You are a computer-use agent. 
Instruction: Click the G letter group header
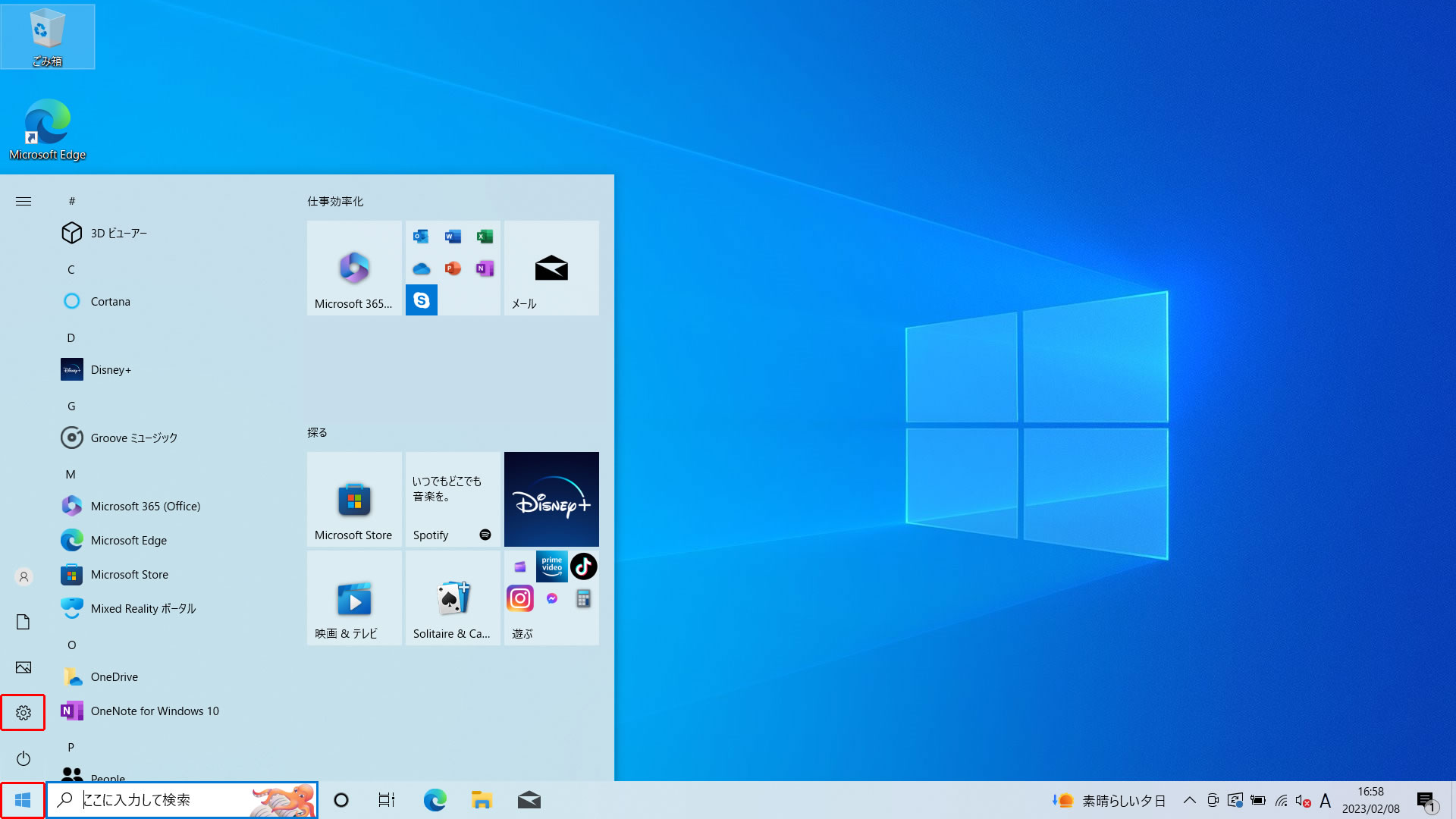(71, 406)
